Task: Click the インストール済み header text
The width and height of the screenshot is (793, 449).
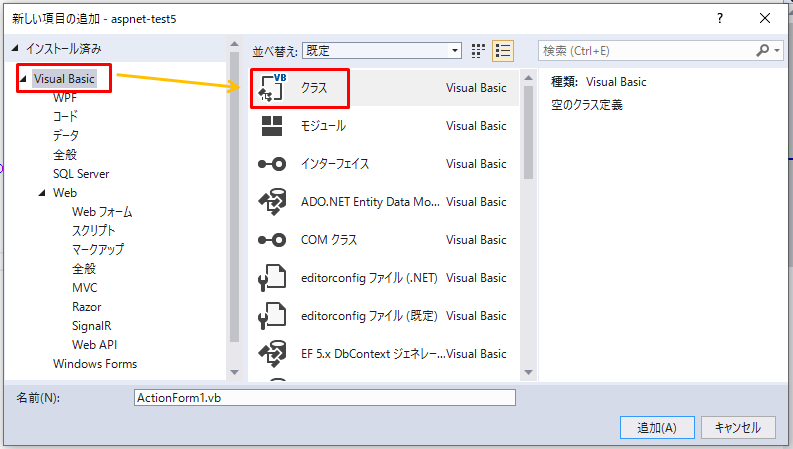Action: tap(64, 49)
